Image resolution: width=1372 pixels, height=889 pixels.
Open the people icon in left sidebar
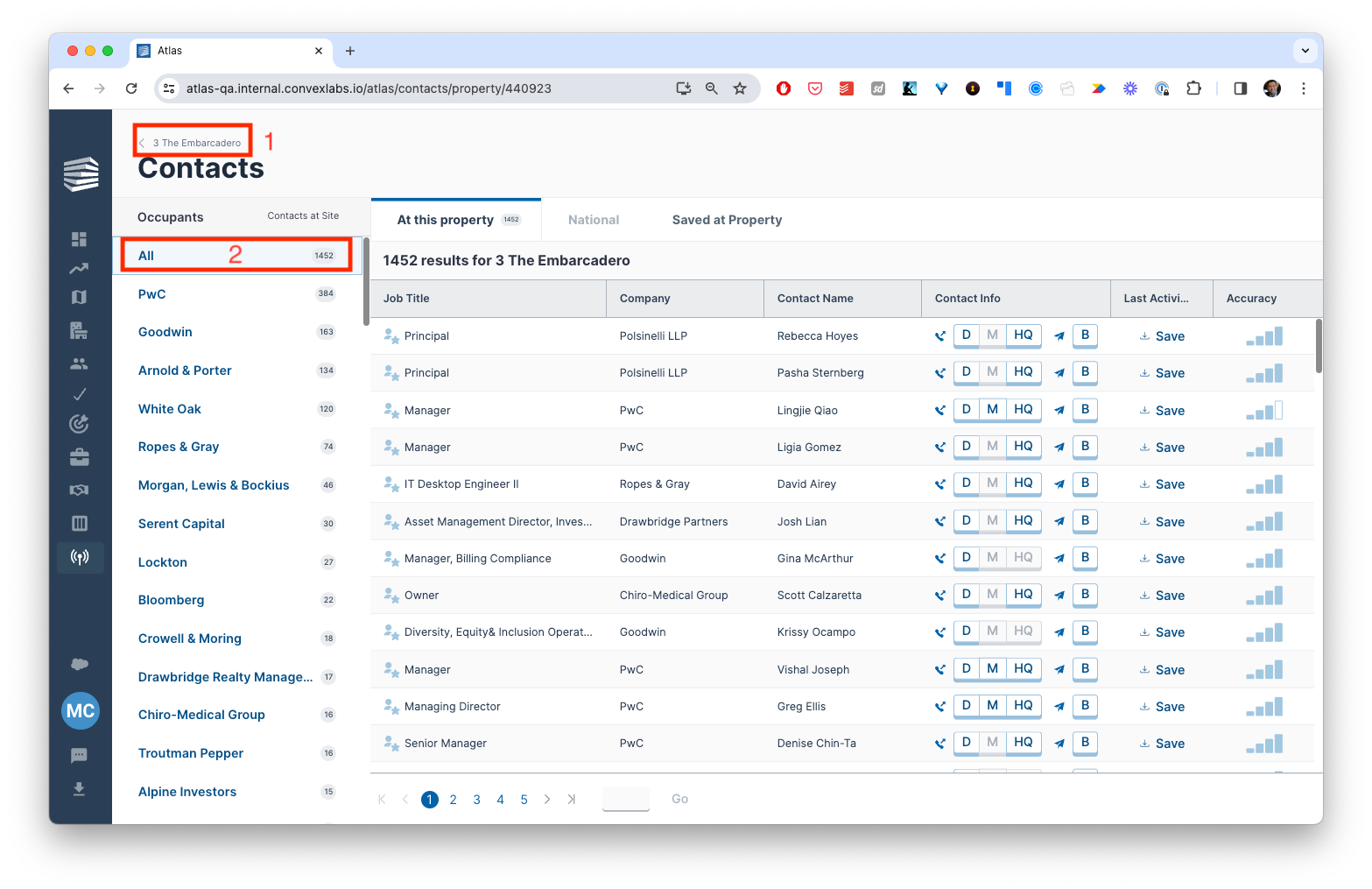(x=79, y=363)
